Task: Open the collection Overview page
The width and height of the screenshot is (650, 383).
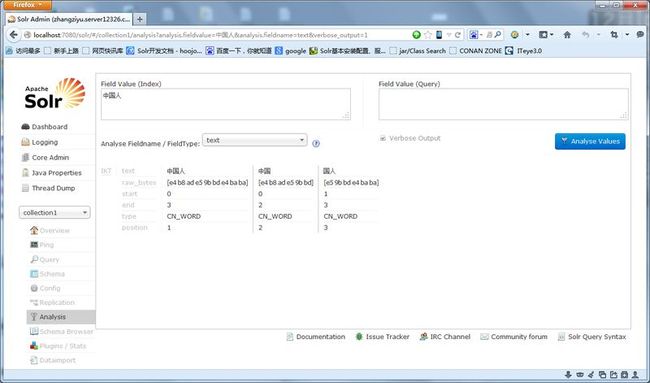Action: click(50, 230)
